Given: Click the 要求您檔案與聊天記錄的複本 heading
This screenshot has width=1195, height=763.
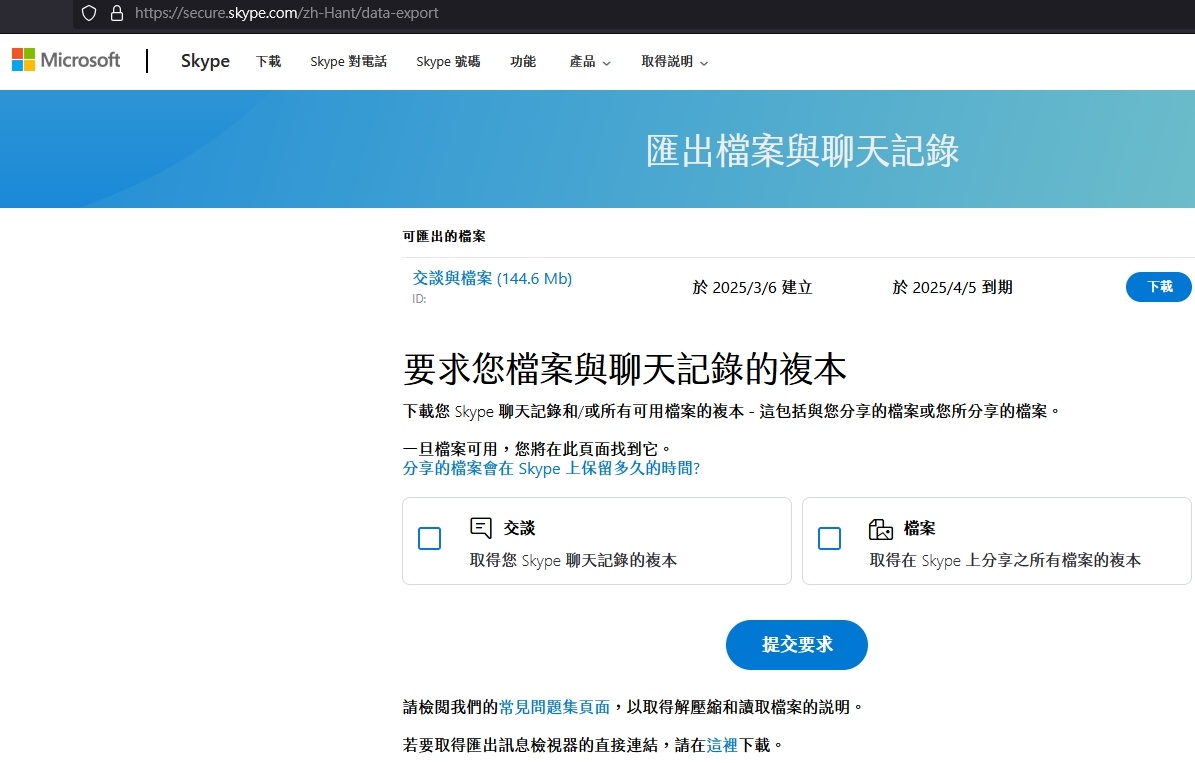Looking at the screenshot, I should pyautogui.click(x=624, y=369).
